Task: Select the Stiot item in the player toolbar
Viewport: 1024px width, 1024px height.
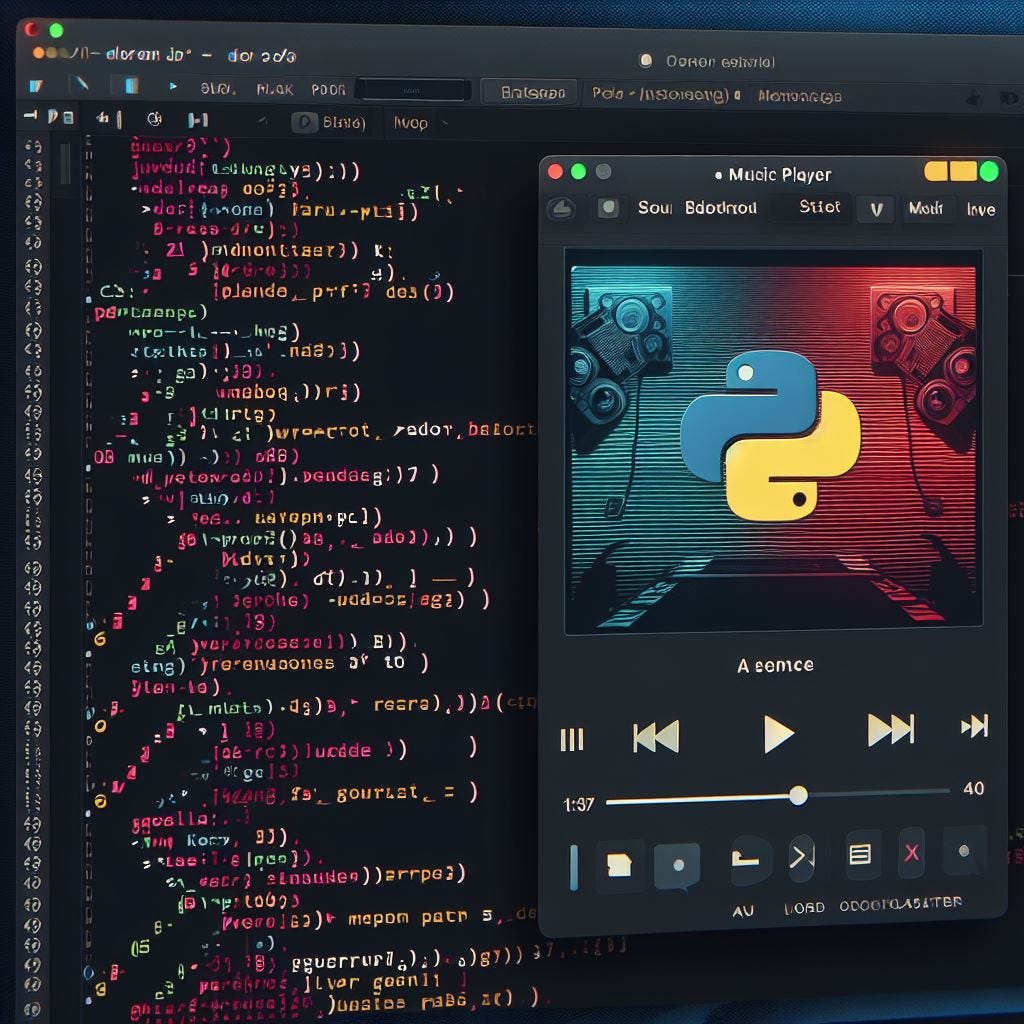Action: 819,207
